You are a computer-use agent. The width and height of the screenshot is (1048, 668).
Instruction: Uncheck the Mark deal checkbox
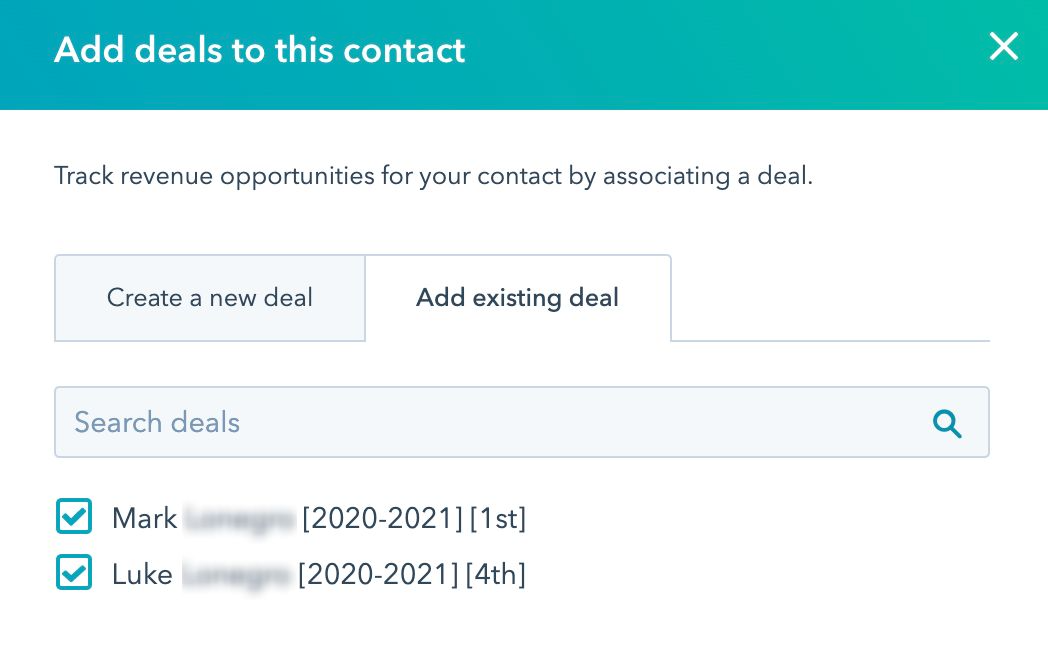(74, 518)
